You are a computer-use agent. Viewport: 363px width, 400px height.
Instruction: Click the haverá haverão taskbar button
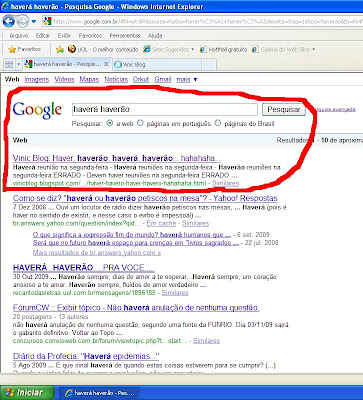(x=100, y=393)
